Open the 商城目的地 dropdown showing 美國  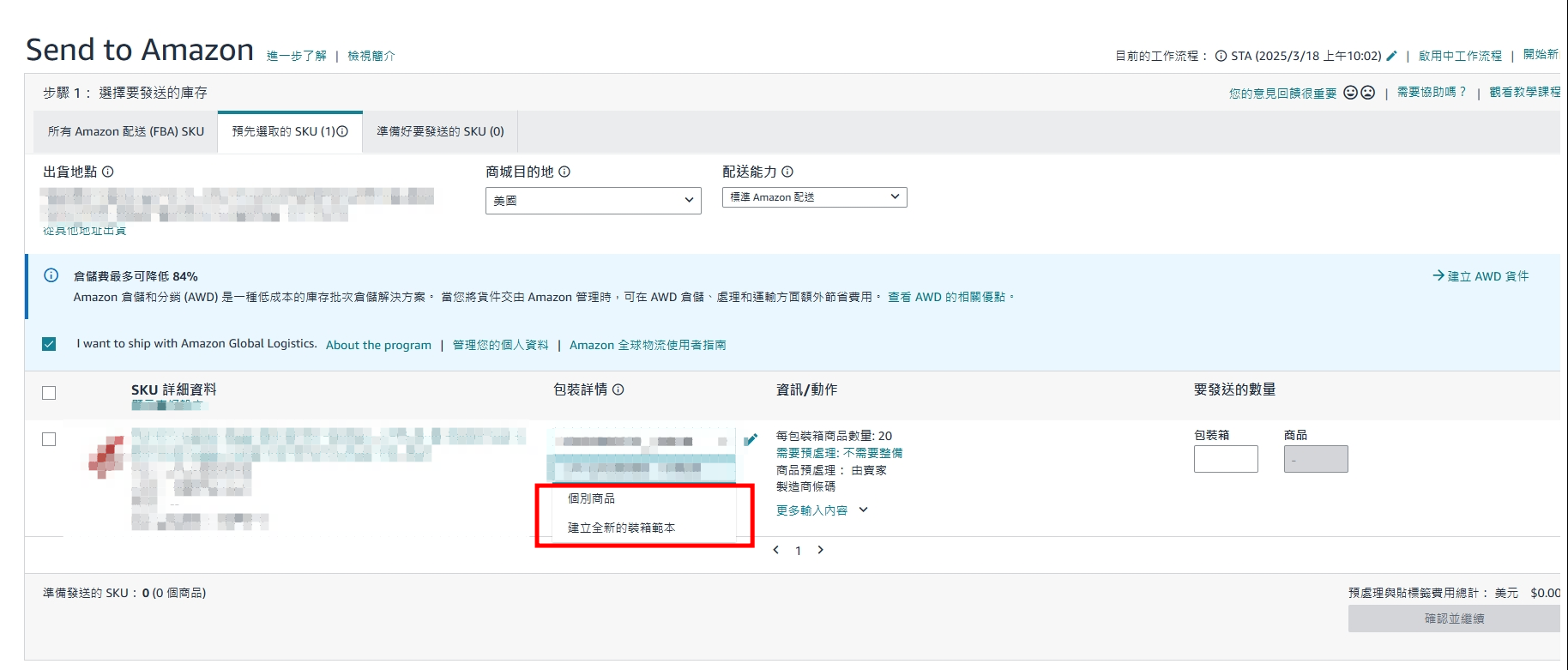pos(593,201)
